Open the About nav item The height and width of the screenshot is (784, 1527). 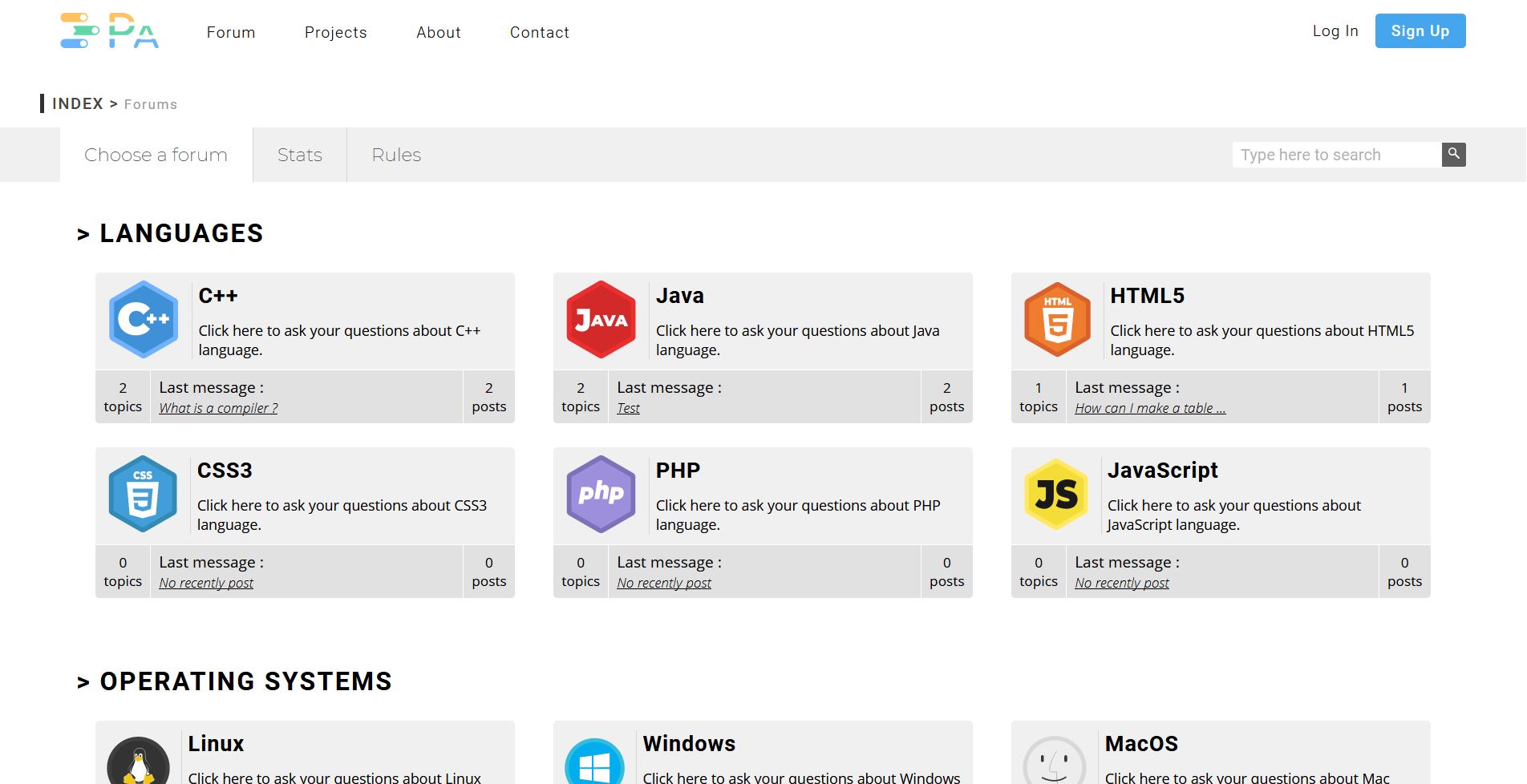click(x=439, y=32)
